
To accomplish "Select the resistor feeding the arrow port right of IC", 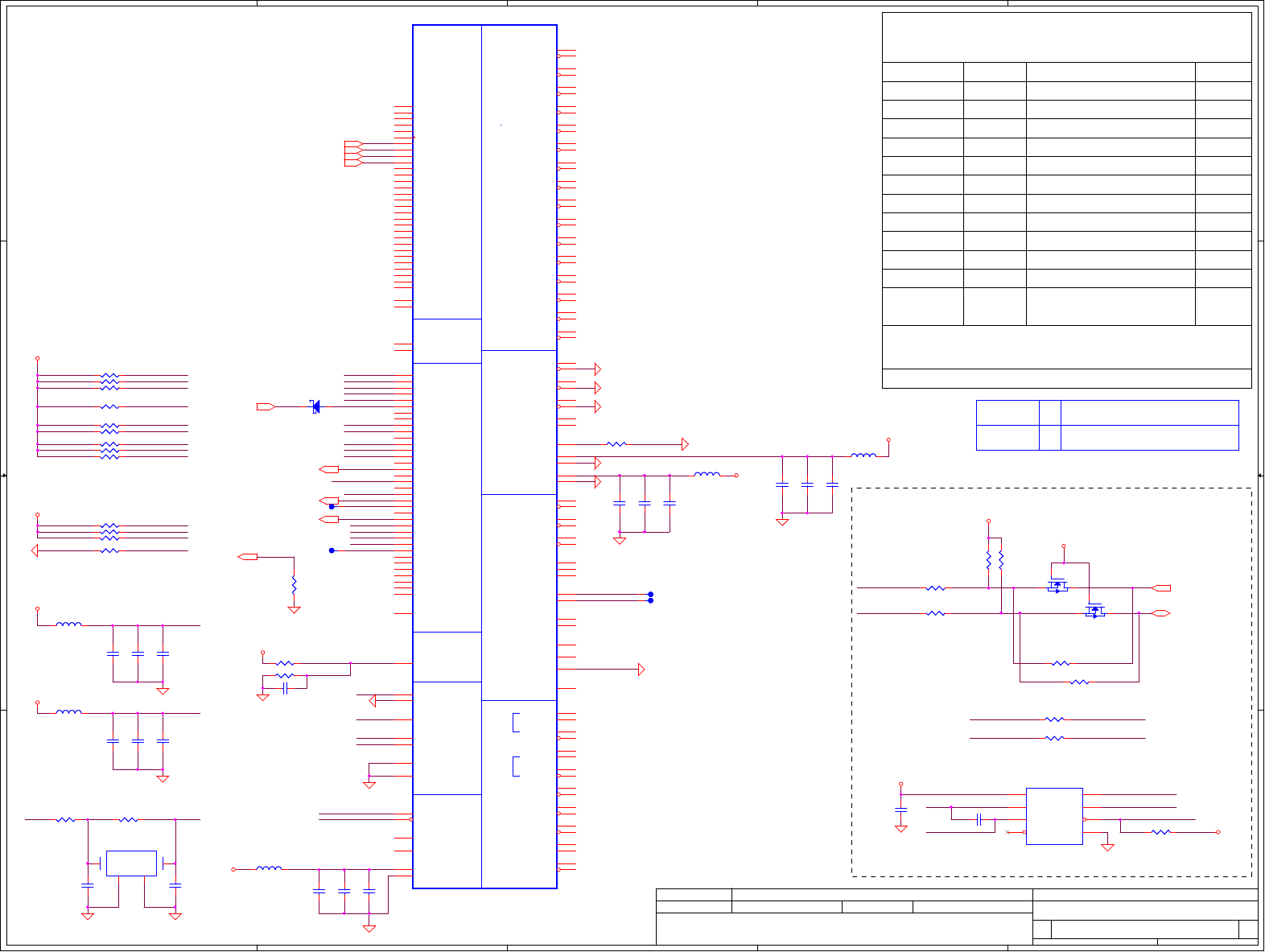I will [616, 444].
